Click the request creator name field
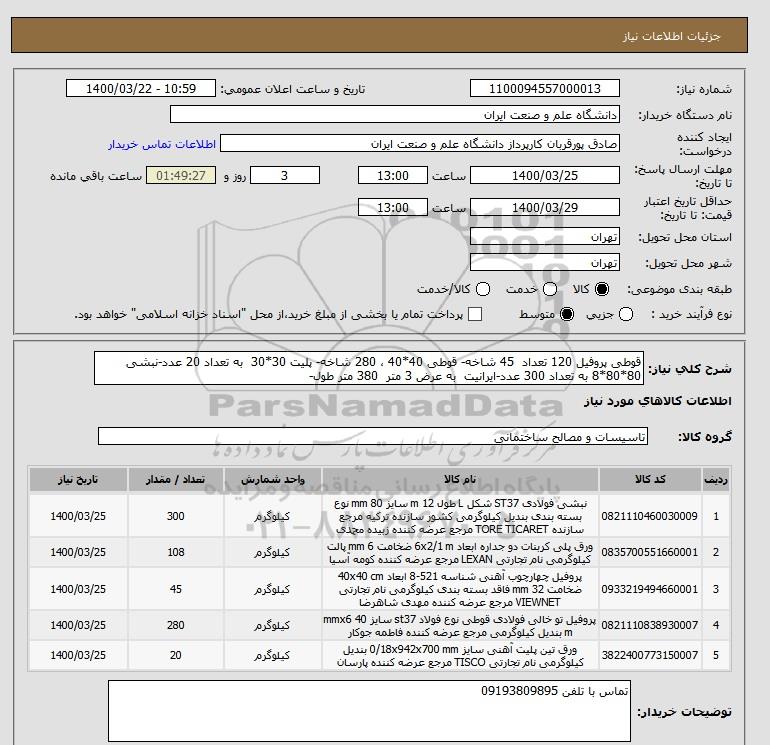Viewport: 770px width, 745px height. point(420,144)
